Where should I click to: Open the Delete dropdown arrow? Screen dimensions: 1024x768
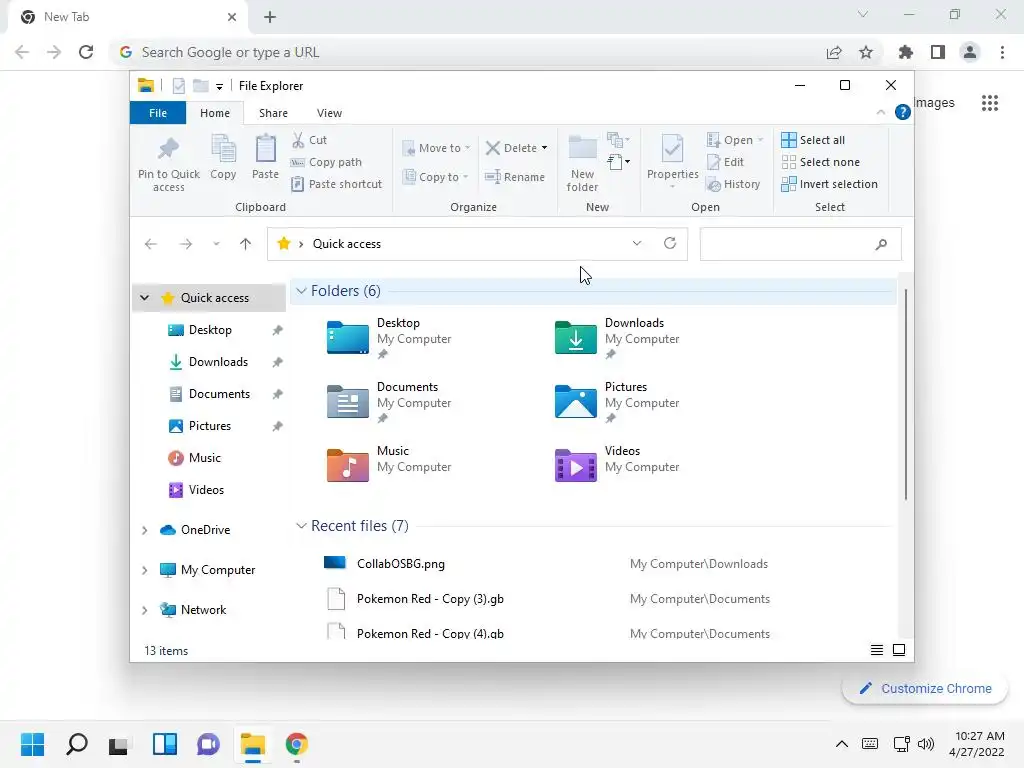coord(545,148)
